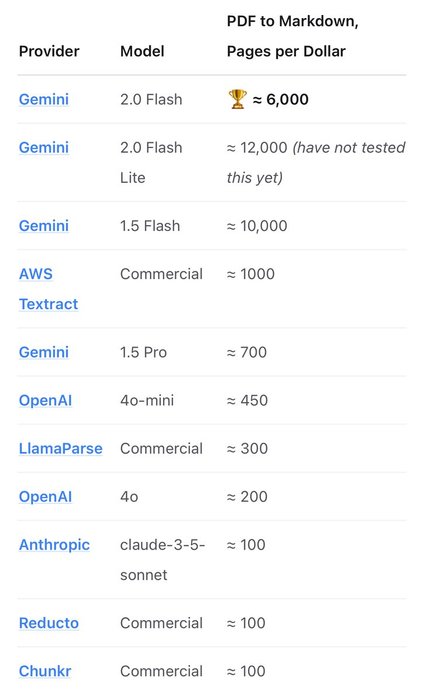This screenshot has height=700, width=424.
Task: Open the AWS Textract provider link
Action: coord(48,289)
